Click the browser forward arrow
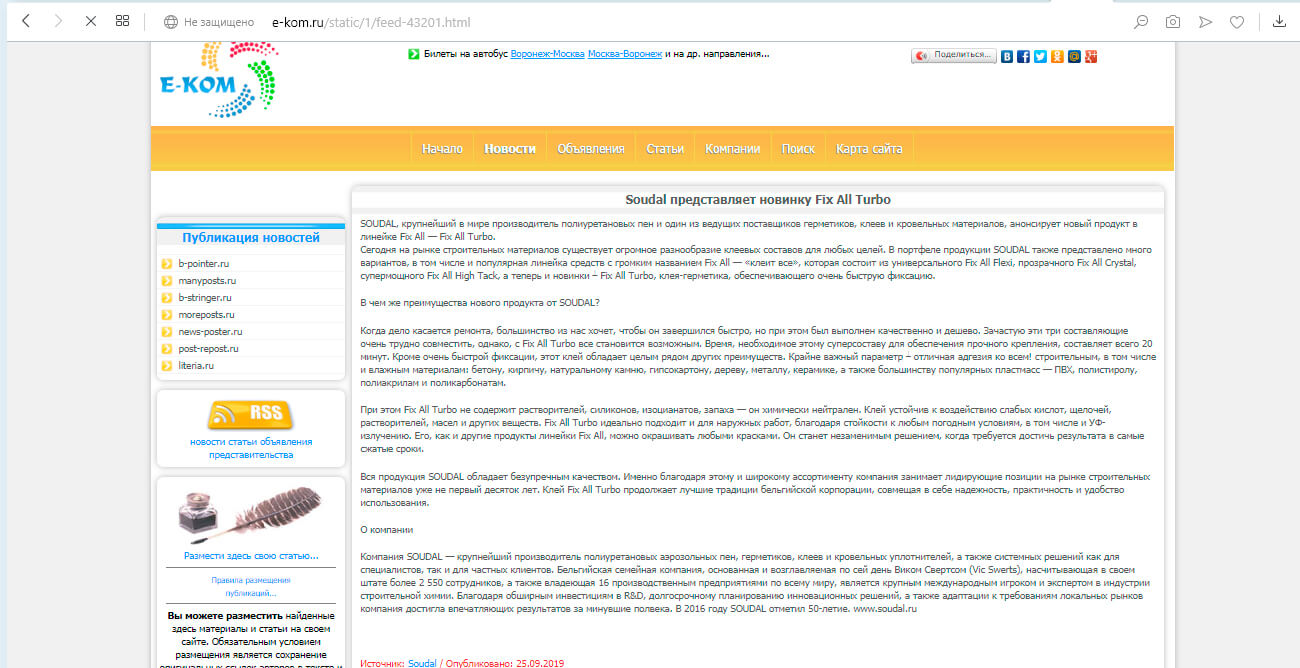This screenshot has height=668, width=1300. [x=58, y=21]
